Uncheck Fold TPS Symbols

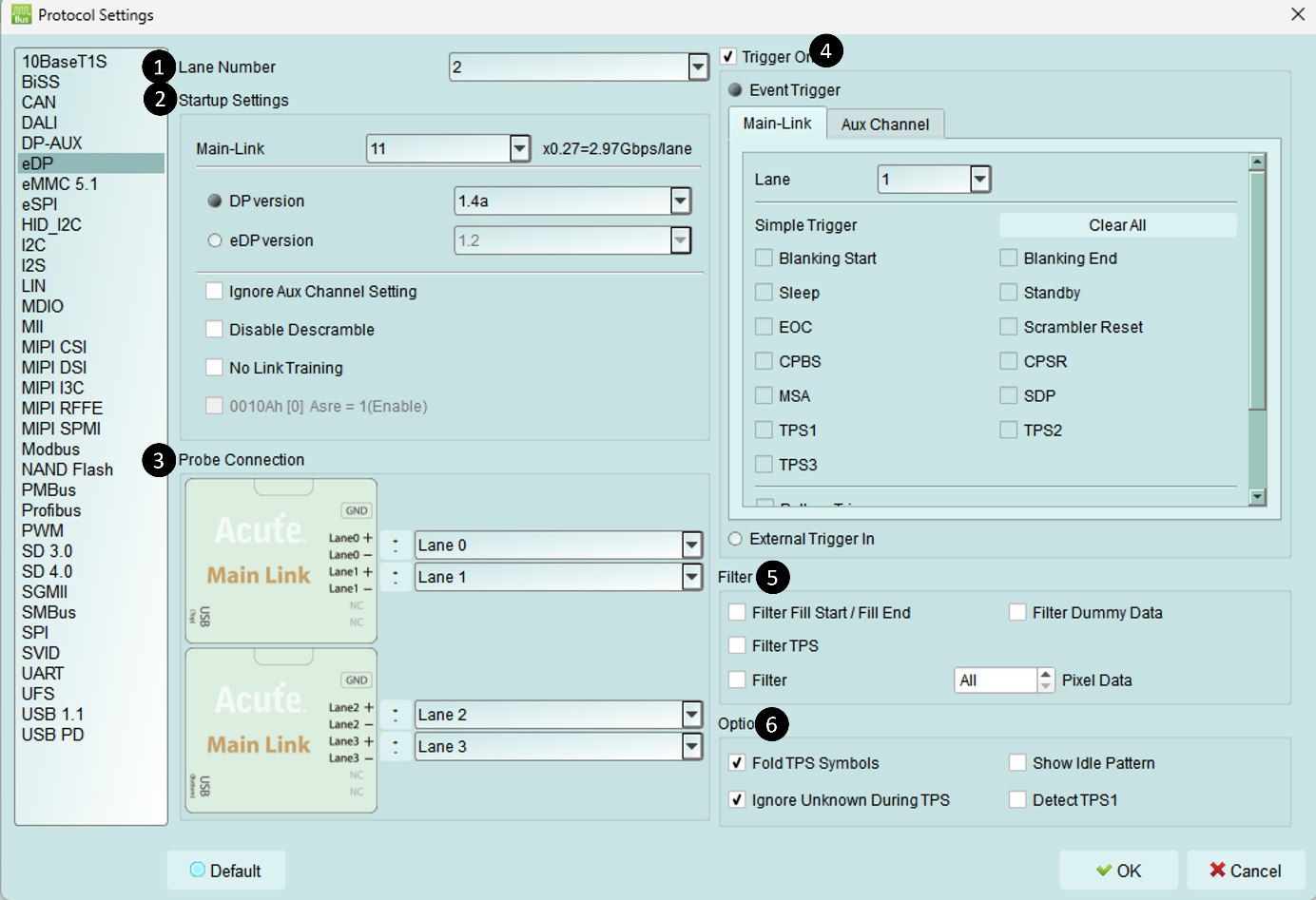[x=737, y=762]
